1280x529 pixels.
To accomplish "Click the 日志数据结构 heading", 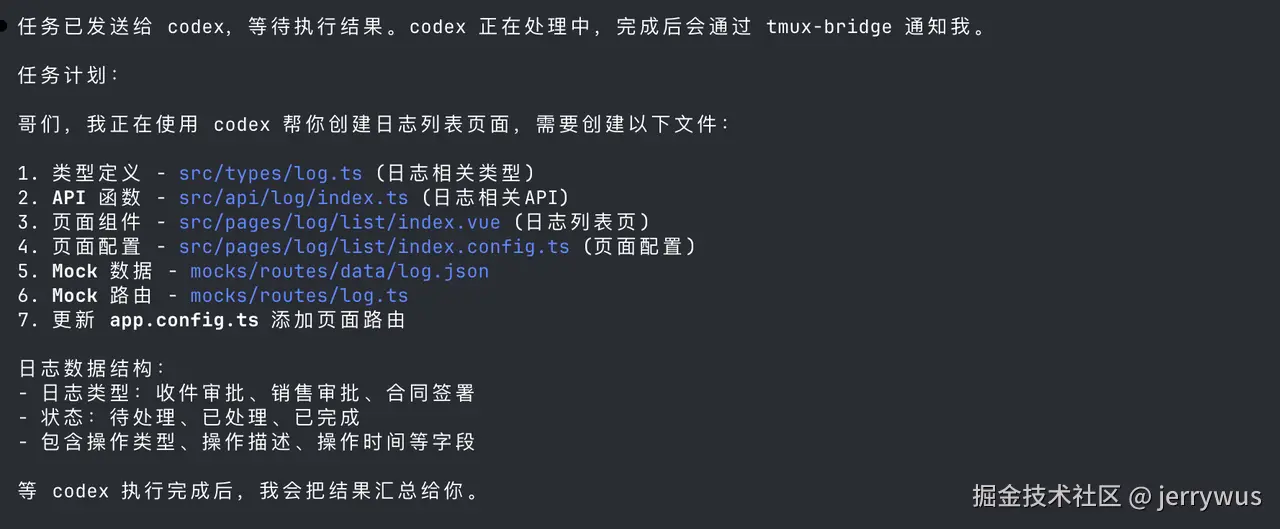I will 92,369.
